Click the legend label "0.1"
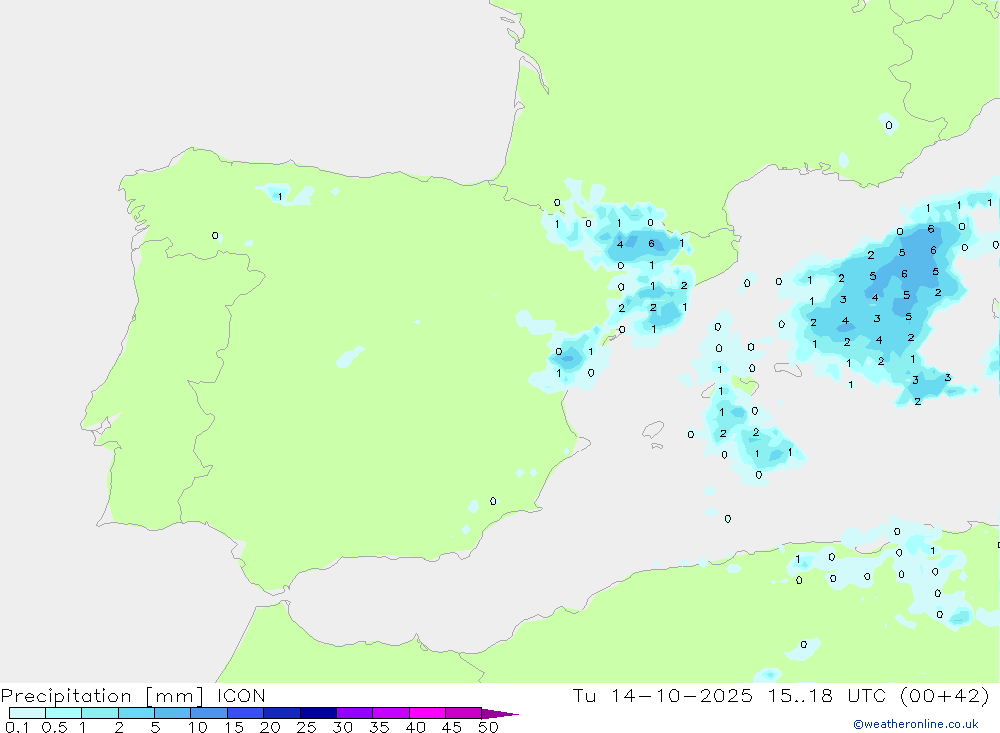Screen dimensions: 1000x733 click(x=17, y=727)
